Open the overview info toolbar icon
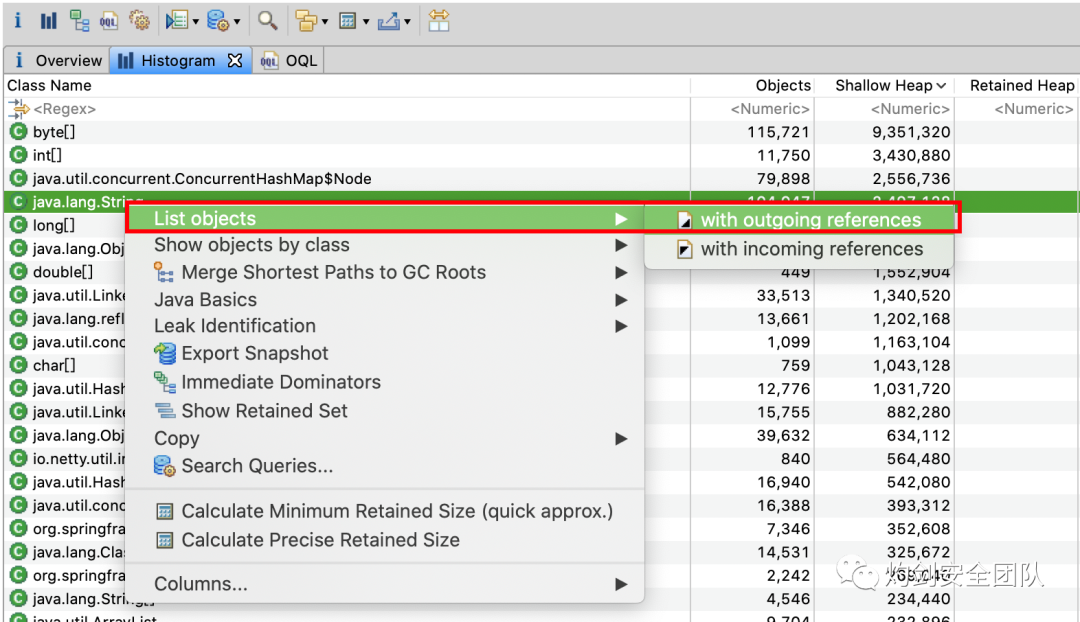Screen dimensions: 1080x622 (18, 21)
